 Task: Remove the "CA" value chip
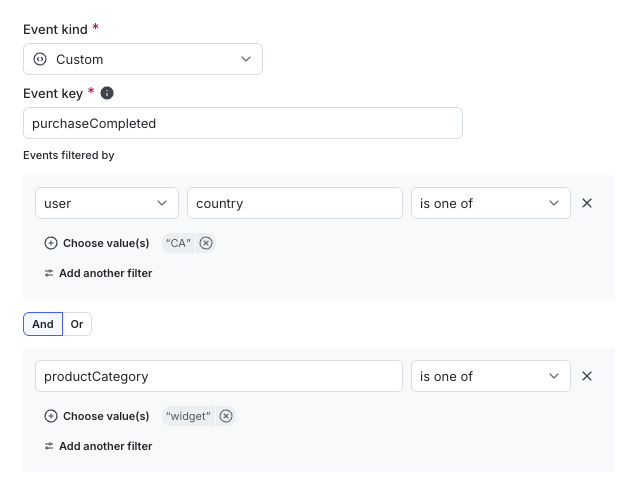pos(206,243)
